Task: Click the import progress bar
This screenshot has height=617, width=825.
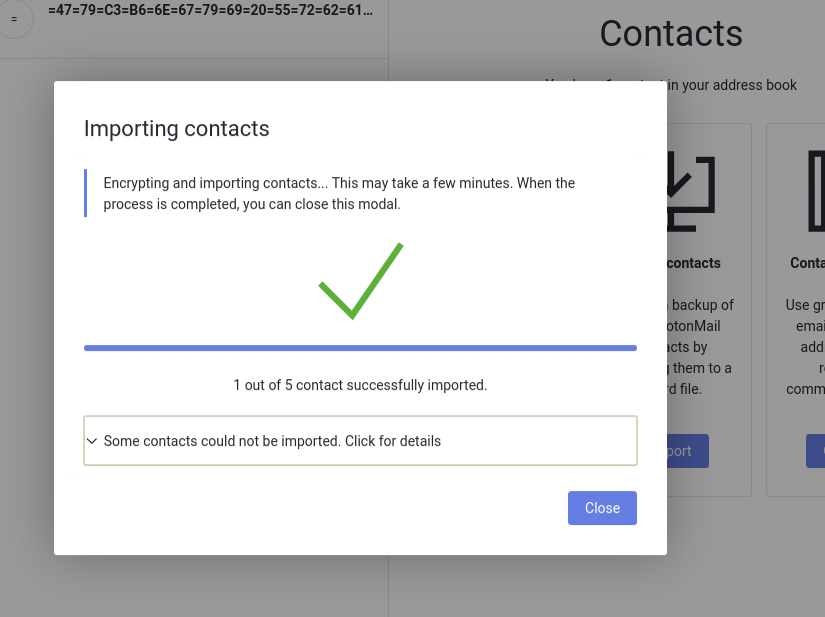Action: (x=360, y=348)
